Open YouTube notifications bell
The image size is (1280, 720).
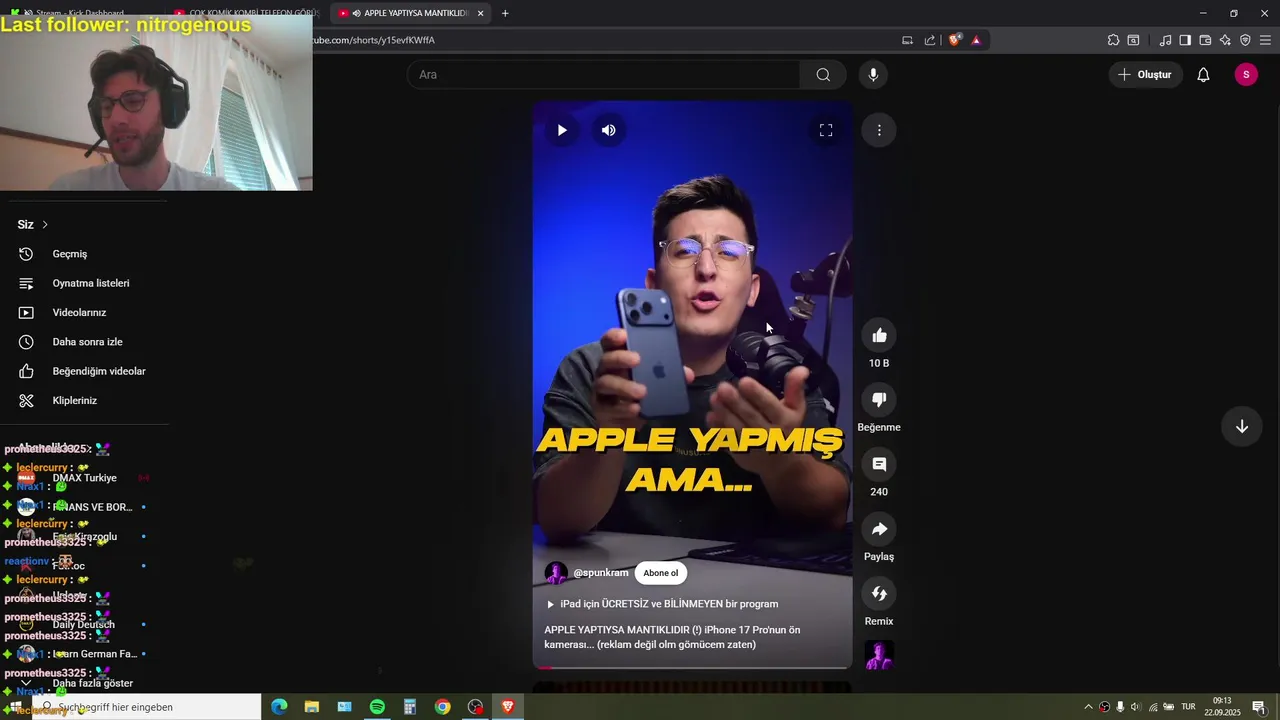(x=1203, y=75)
